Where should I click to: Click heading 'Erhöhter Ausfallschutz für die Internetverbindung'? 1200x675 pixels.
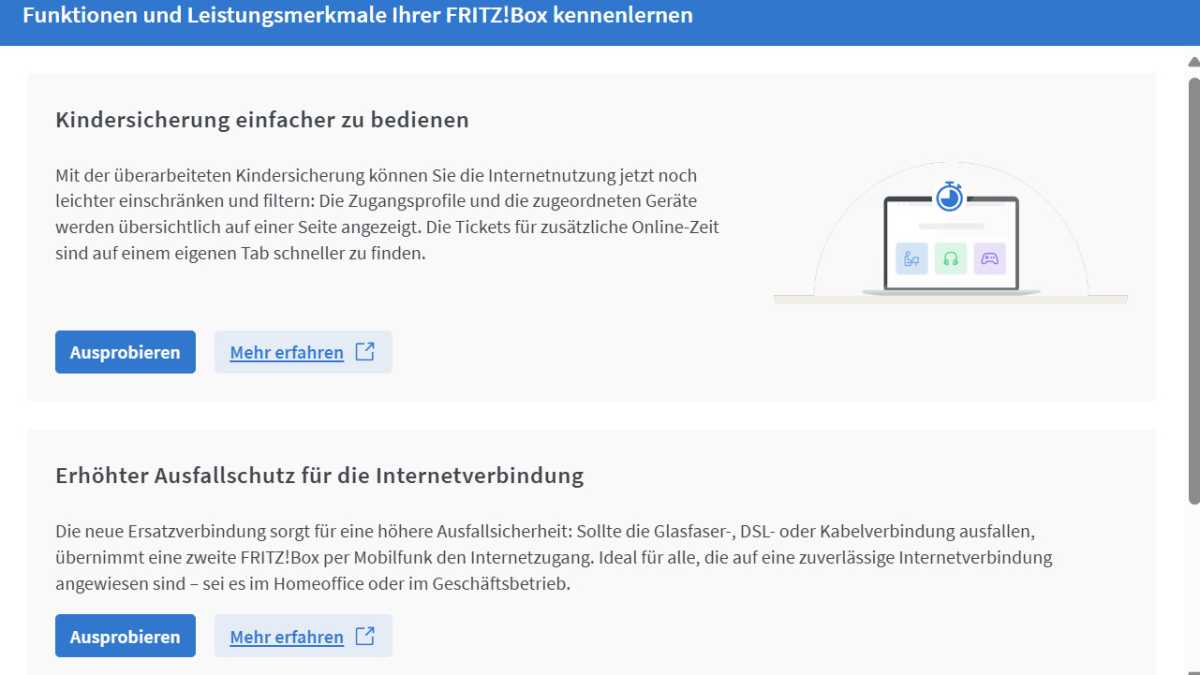320,475
